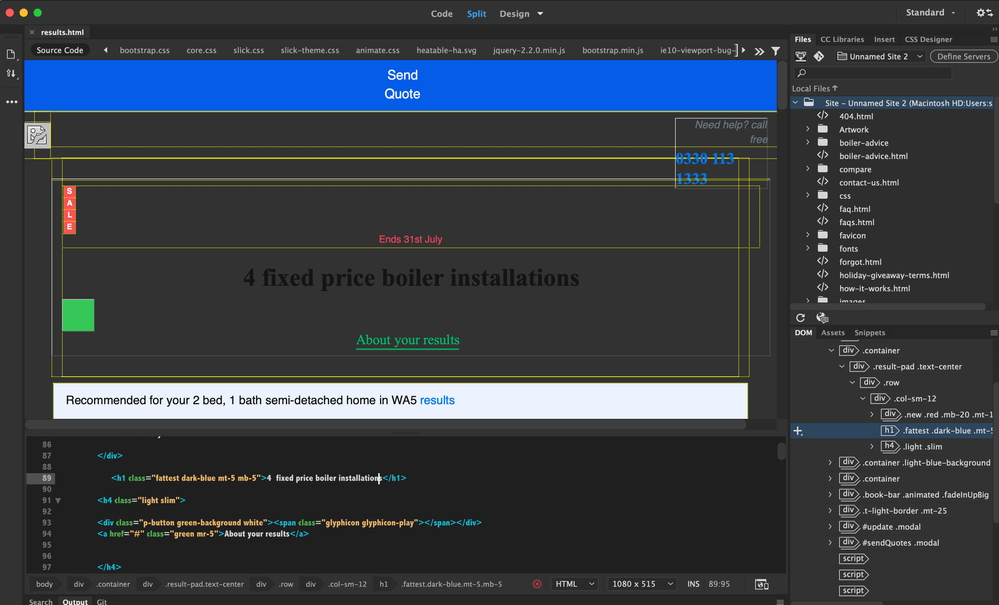Open the file management arrows icon
The height and width of the screenshot is (605, 999).
[x=12, y=74]
